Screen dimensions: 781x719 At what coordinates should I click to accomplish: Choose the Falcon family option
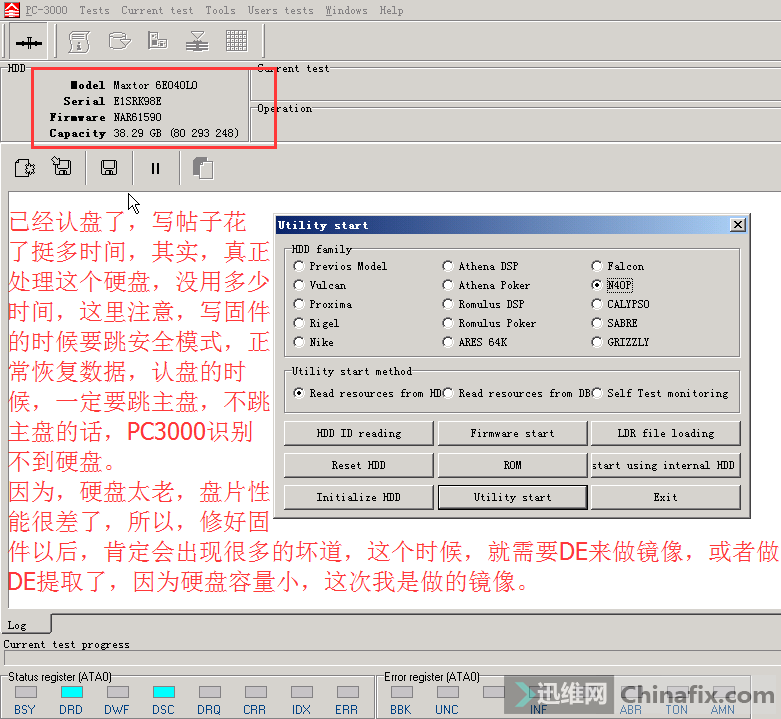click(618, 266)
